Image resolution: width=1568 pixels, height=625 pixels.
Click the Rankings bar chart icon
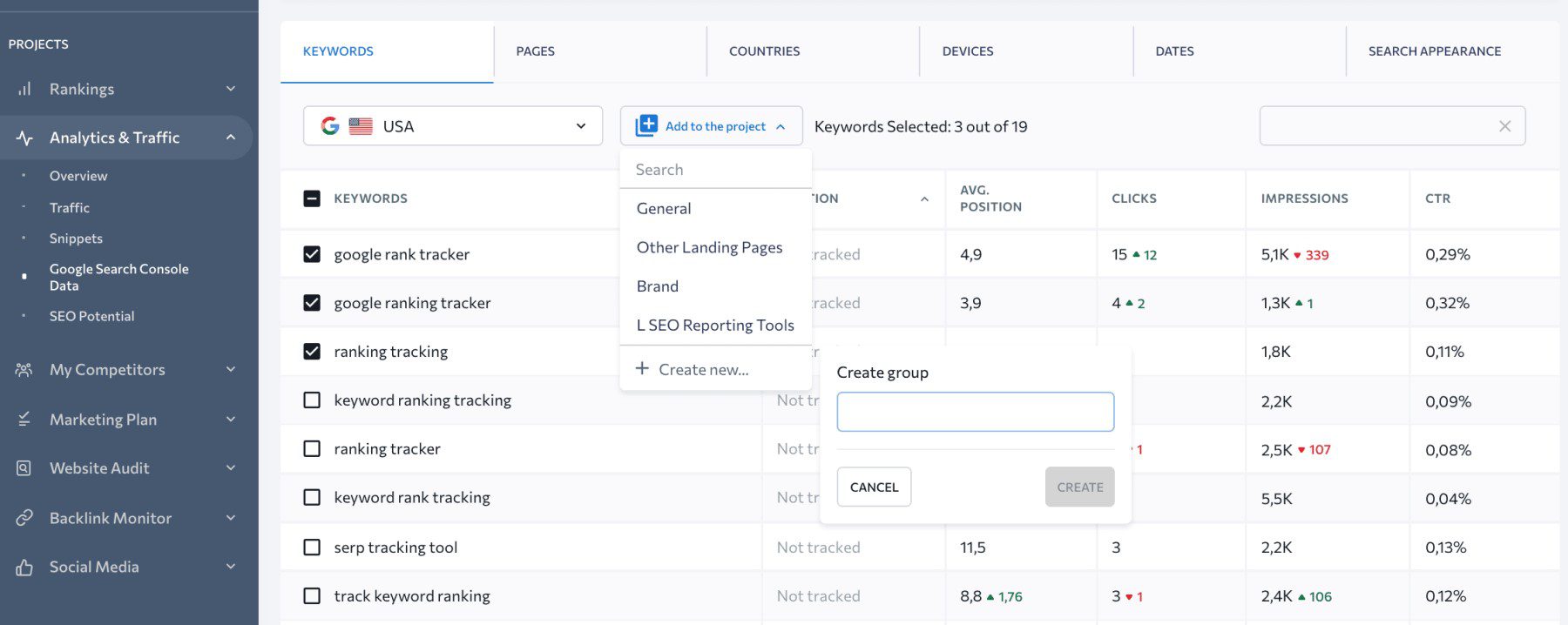24,89
